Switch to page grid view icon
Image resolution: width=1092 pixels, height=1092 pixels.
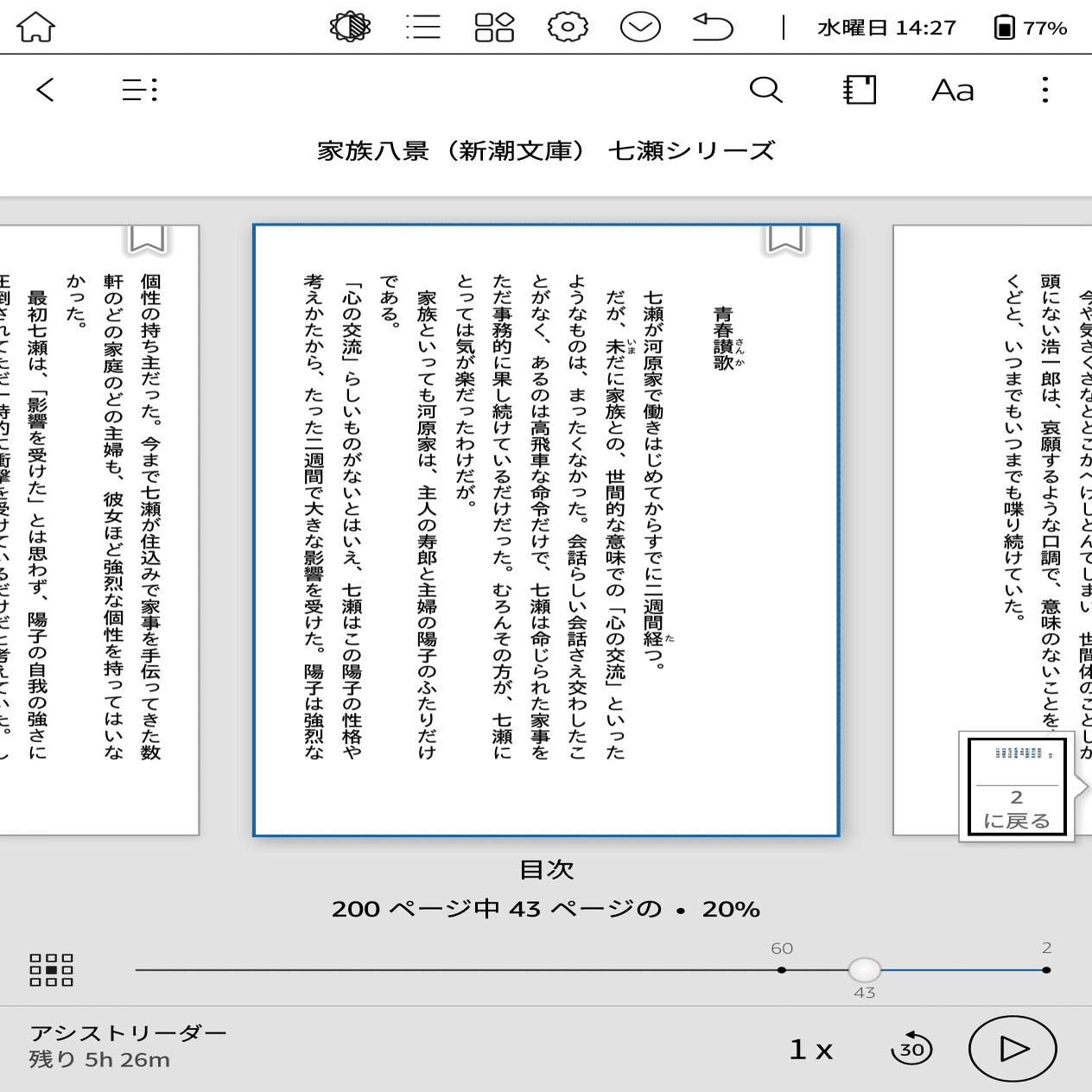[x=52, y=970]
